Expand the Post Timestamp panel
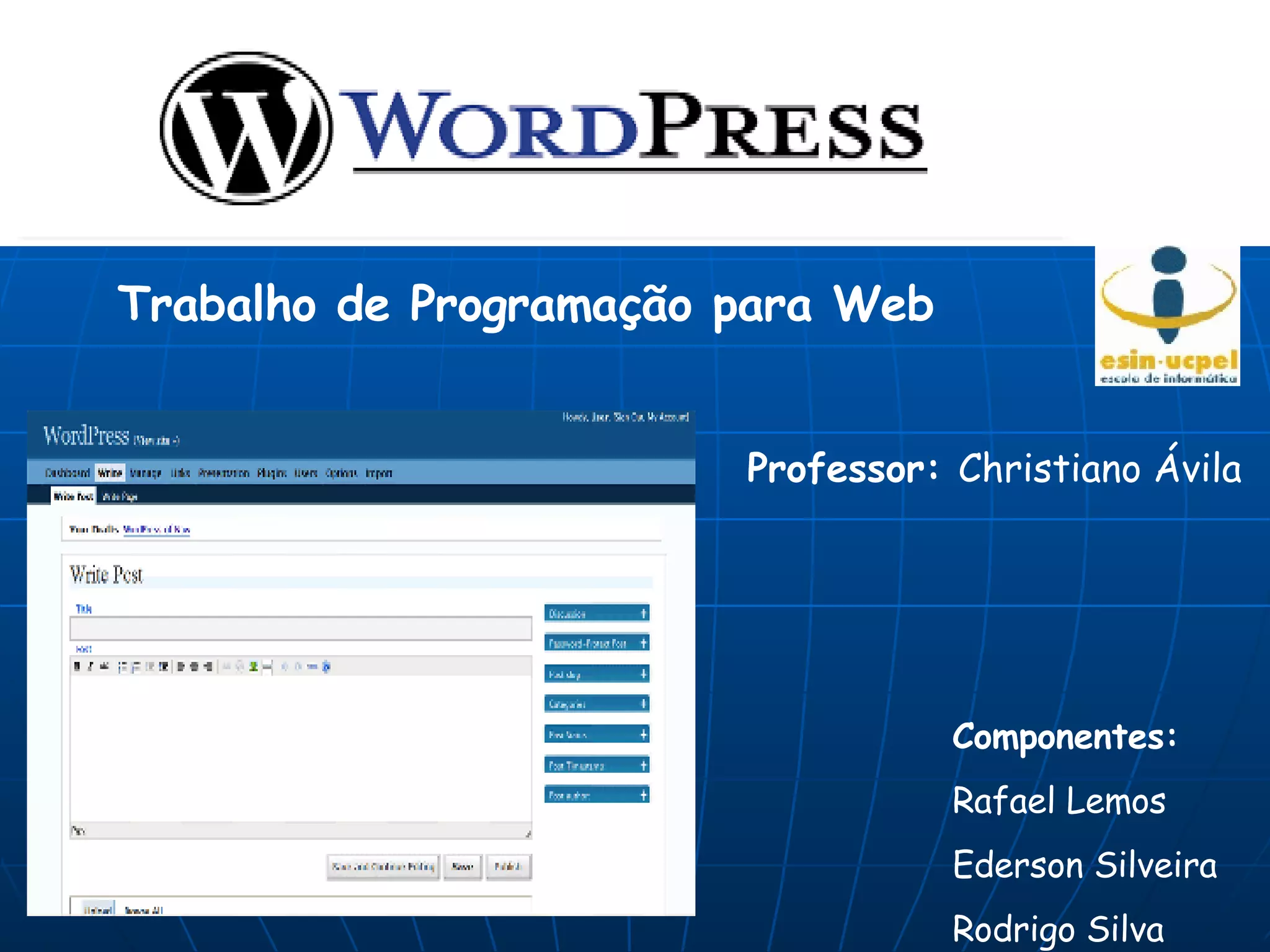Image resolution: width=1270 pixels, height=952 pixels. 643,765
